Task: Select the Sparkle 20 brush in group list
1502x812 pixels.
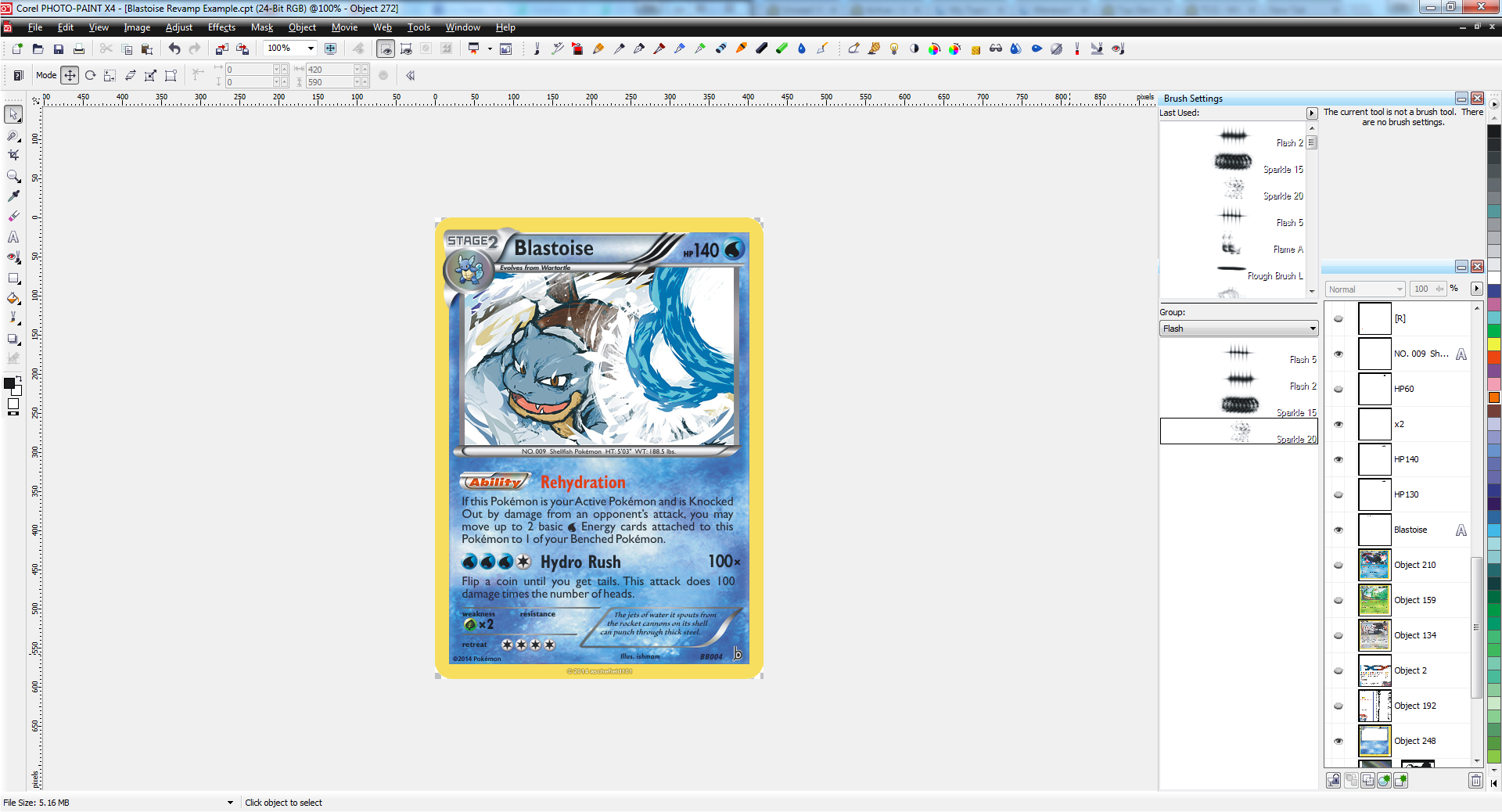Action: coord(1238,431)
